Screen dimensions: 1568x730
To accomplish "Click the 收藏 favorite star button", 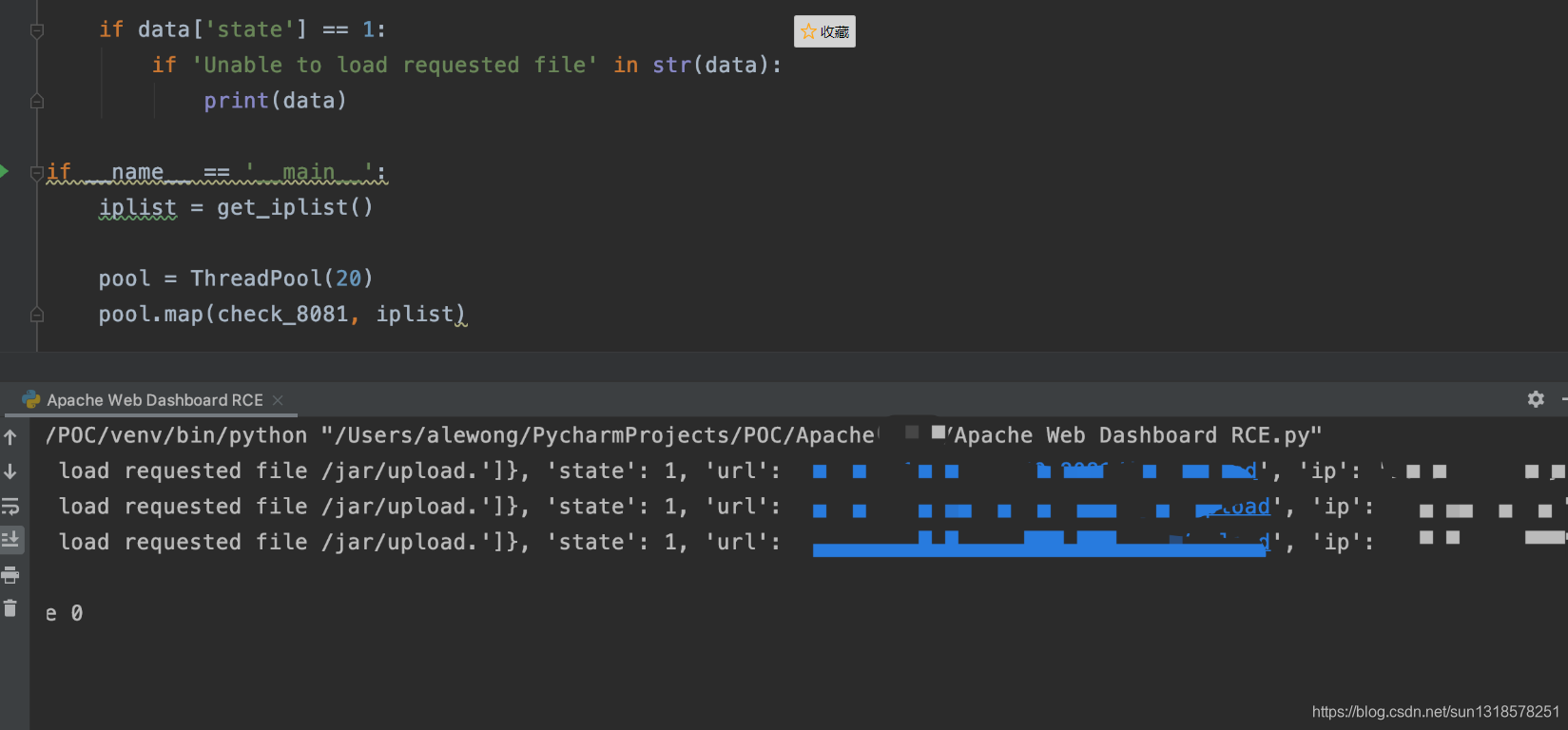I will tap(824, 31).
